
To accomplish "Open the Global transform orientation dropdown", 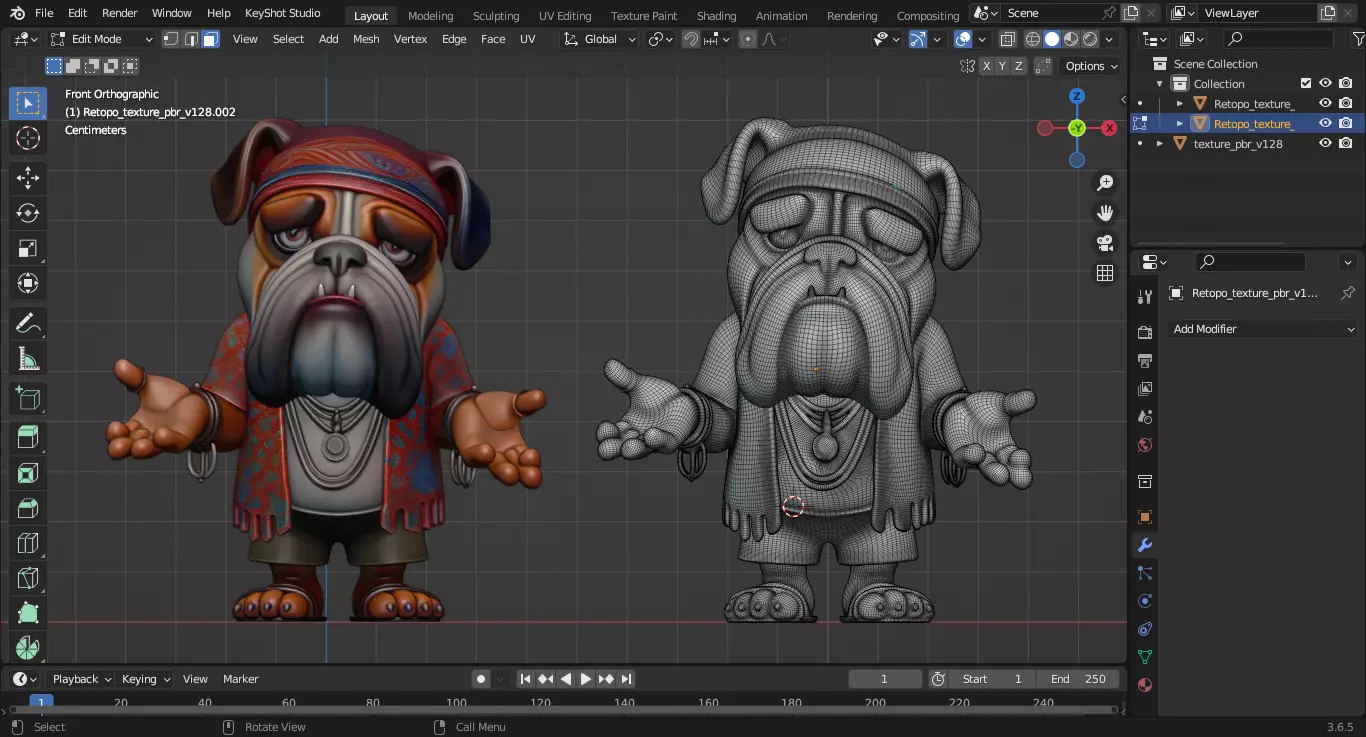I will [x=600, y=39].
